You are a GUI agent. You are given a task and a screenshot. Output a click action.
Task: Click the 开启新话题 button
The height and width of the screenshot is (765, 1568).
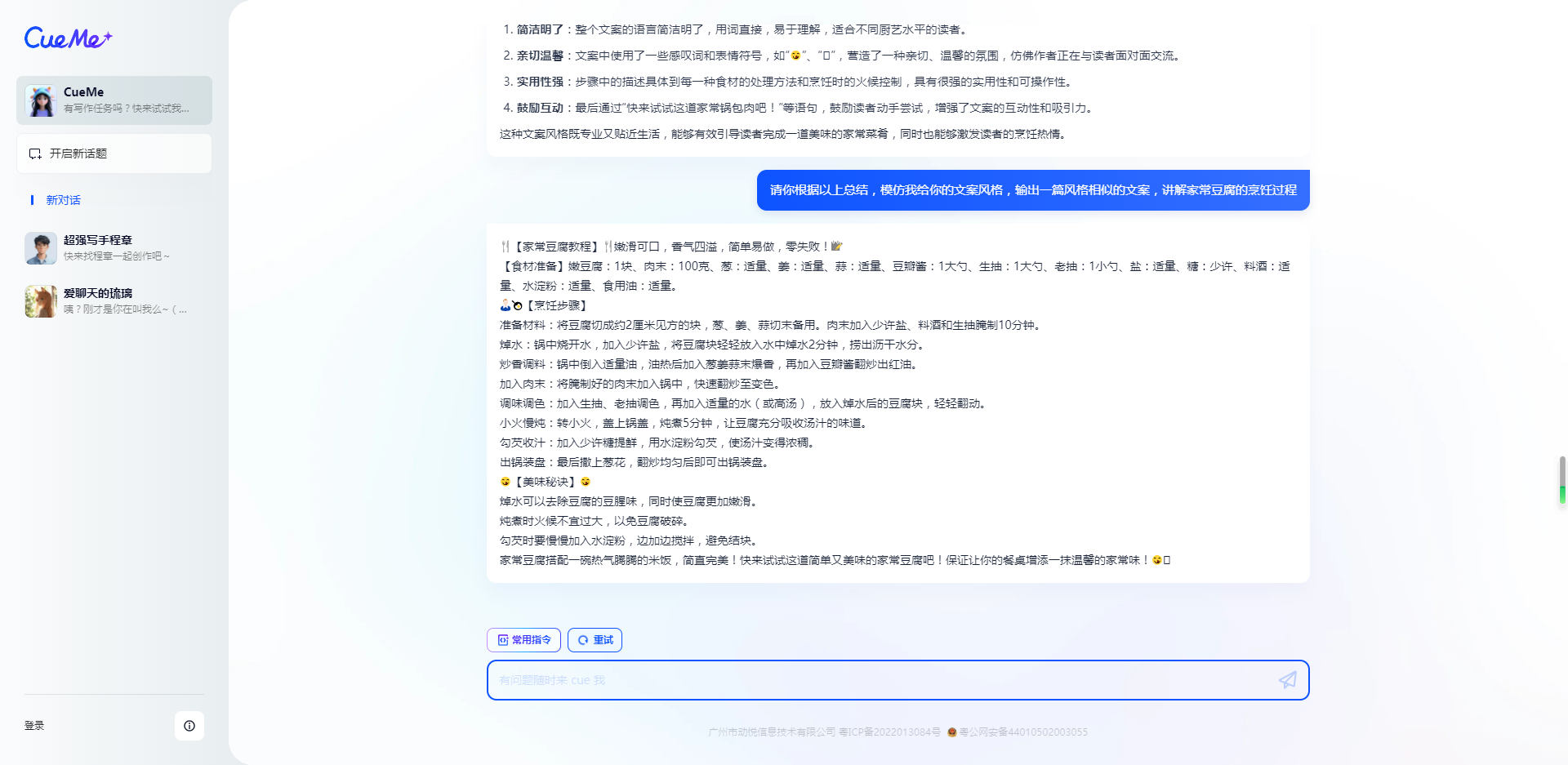click(114, 153)
